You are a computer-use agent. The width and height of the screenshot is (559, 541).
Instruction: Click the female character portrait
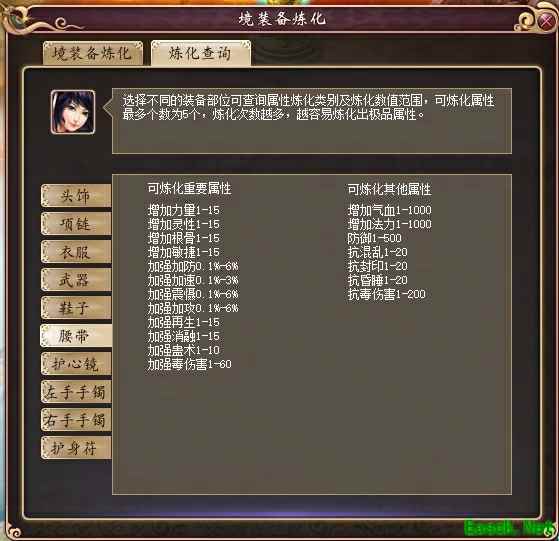coord(73,112)
